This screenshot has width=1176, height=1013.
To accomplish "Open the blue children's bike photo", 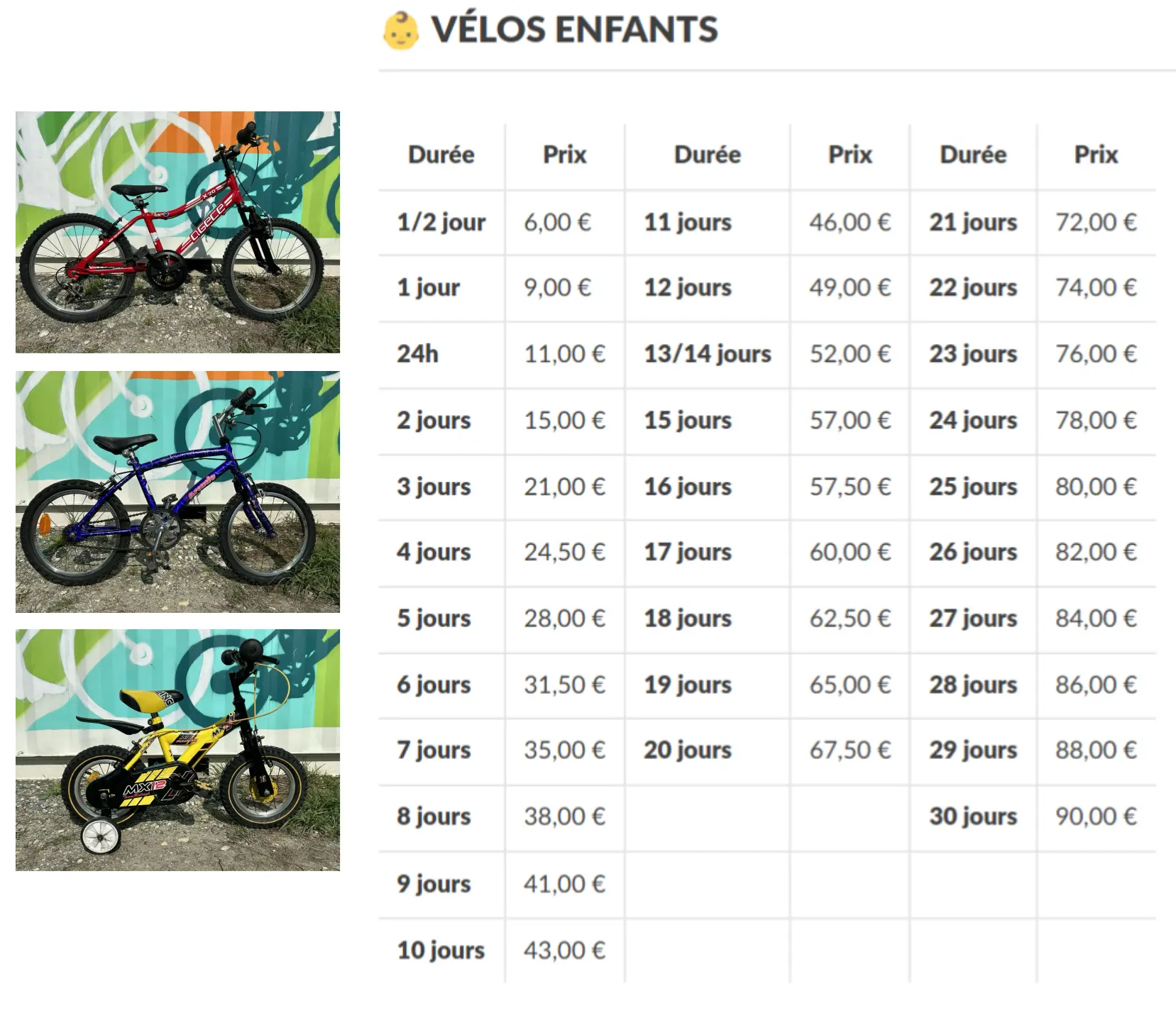I will tap(177, 492).
